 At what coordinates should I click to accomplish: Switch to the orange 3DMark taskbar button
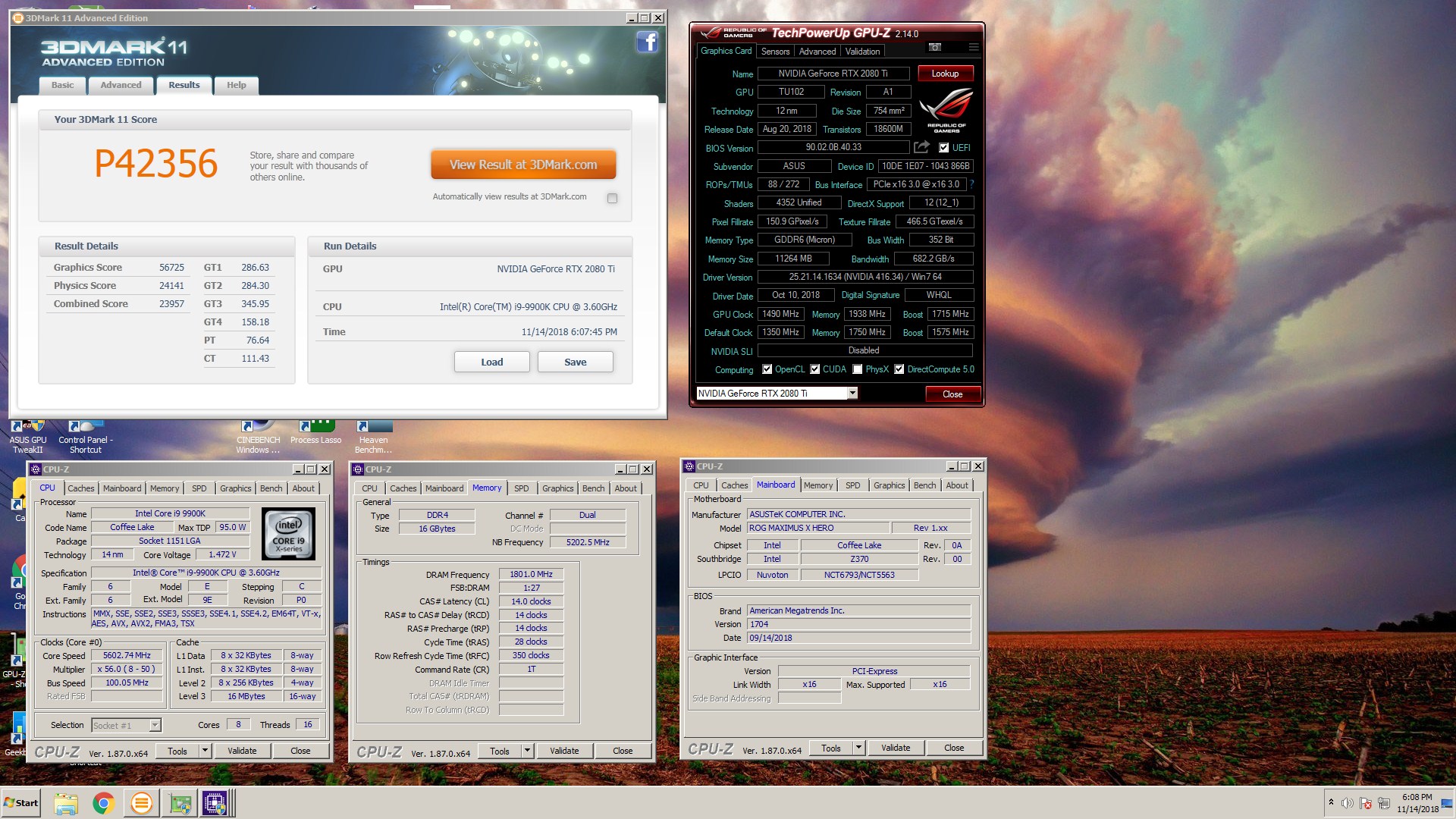[141, 803]
